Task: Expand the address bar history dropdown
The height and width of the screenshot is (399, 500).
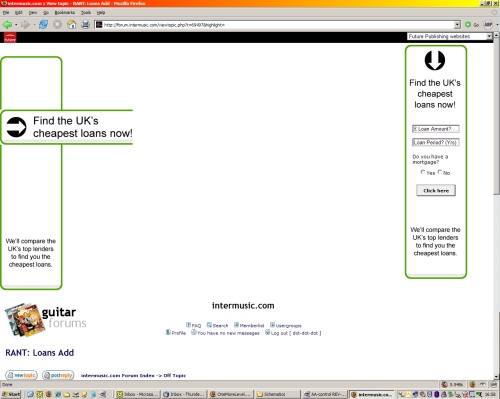Action: click(x=457, y=25)
